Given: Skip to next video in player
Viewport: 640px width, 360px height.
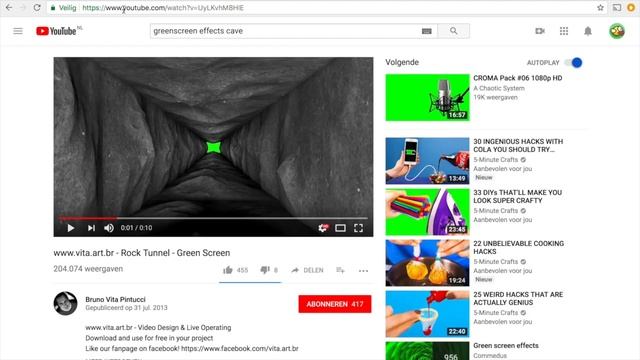Looking at the screenshot, I should tap(91, 228).
